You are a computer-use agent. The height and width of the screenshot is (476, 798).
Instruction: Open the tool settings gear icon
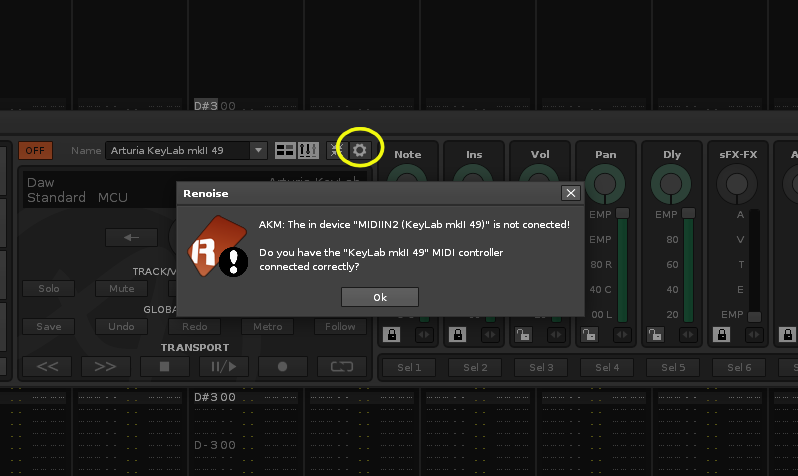[x=359, y=150]
